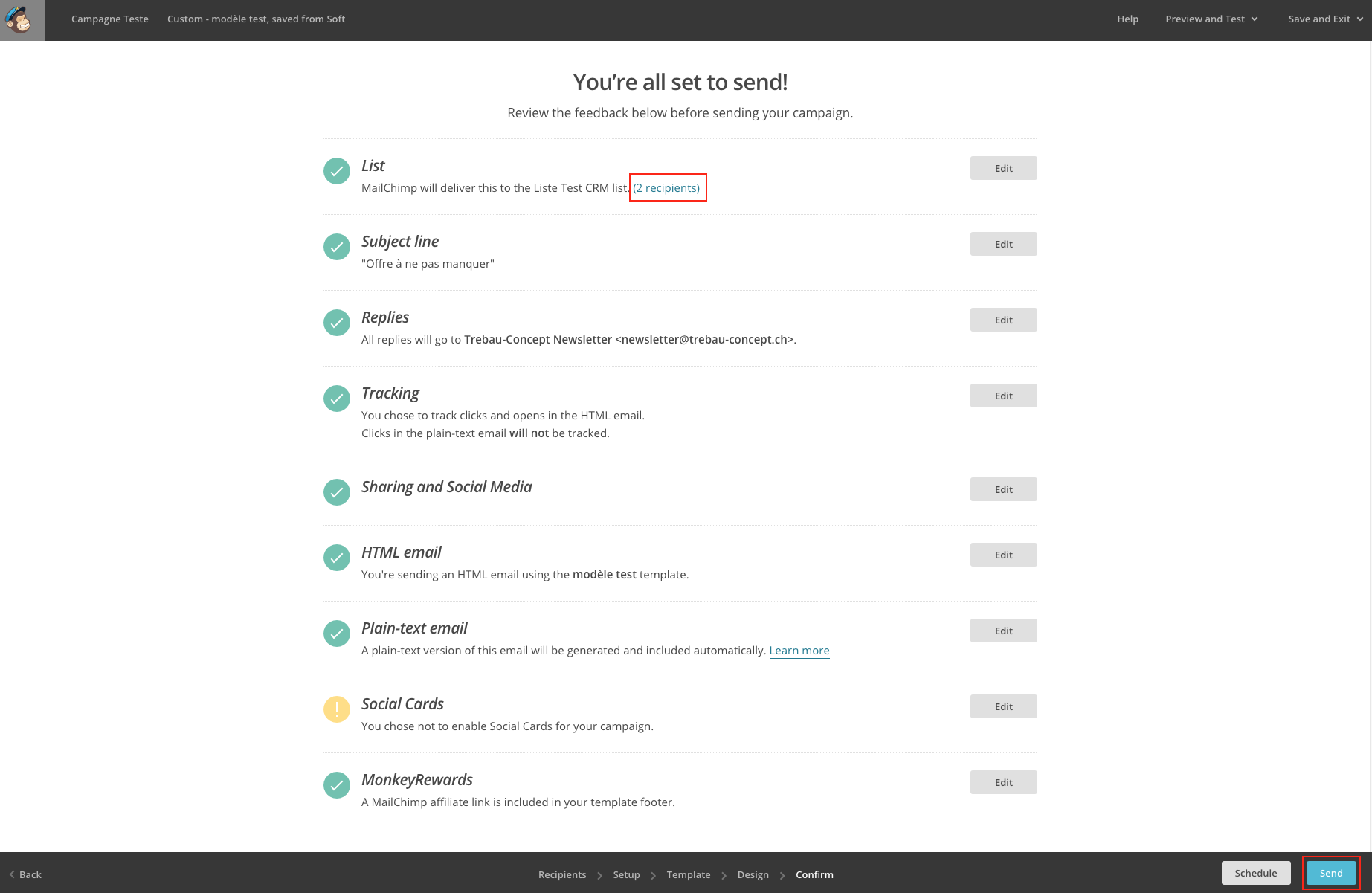The height and width of the screenshot is (893, 1372).
Task: Open the Help menu item
Action: click(1127, 19)
